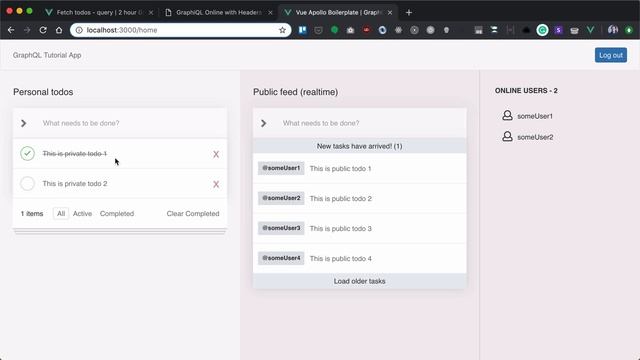Click the blue ring extension icon
Viewport: 640px width, 360px height.
[x=382, y=30]
